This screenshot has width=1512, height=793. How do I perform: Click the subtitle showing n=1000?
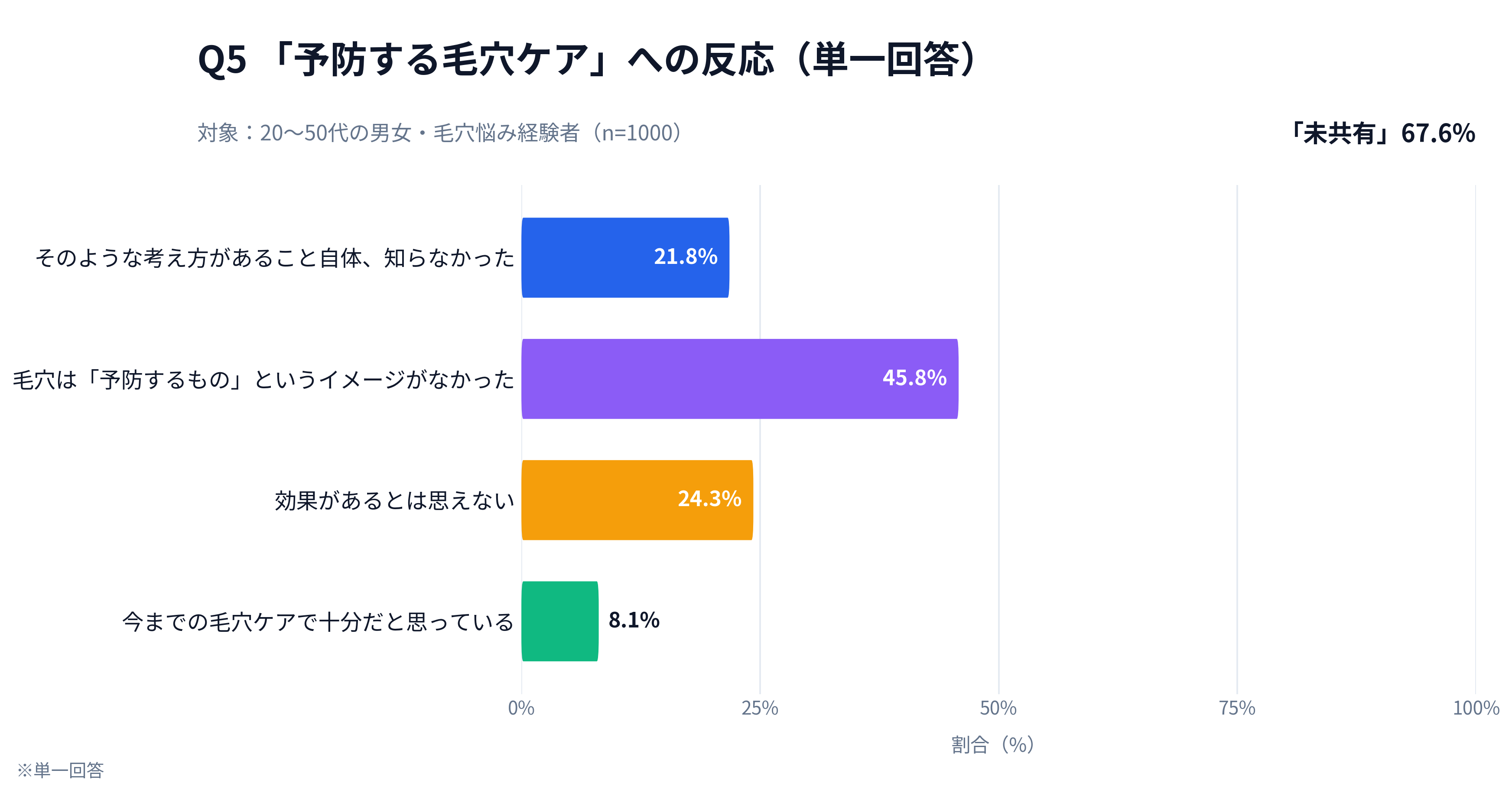441,133
